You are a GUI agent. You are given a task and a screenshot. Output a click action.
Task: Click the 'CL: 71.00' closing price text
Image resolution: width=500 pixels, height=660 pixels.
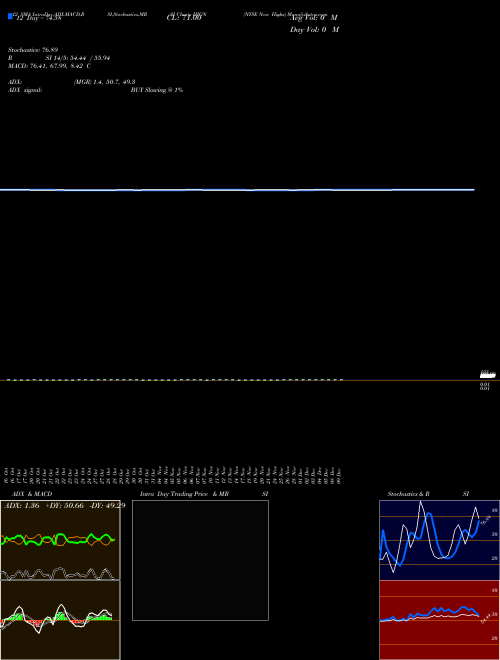pyautogui.click(x=184, y=18)
